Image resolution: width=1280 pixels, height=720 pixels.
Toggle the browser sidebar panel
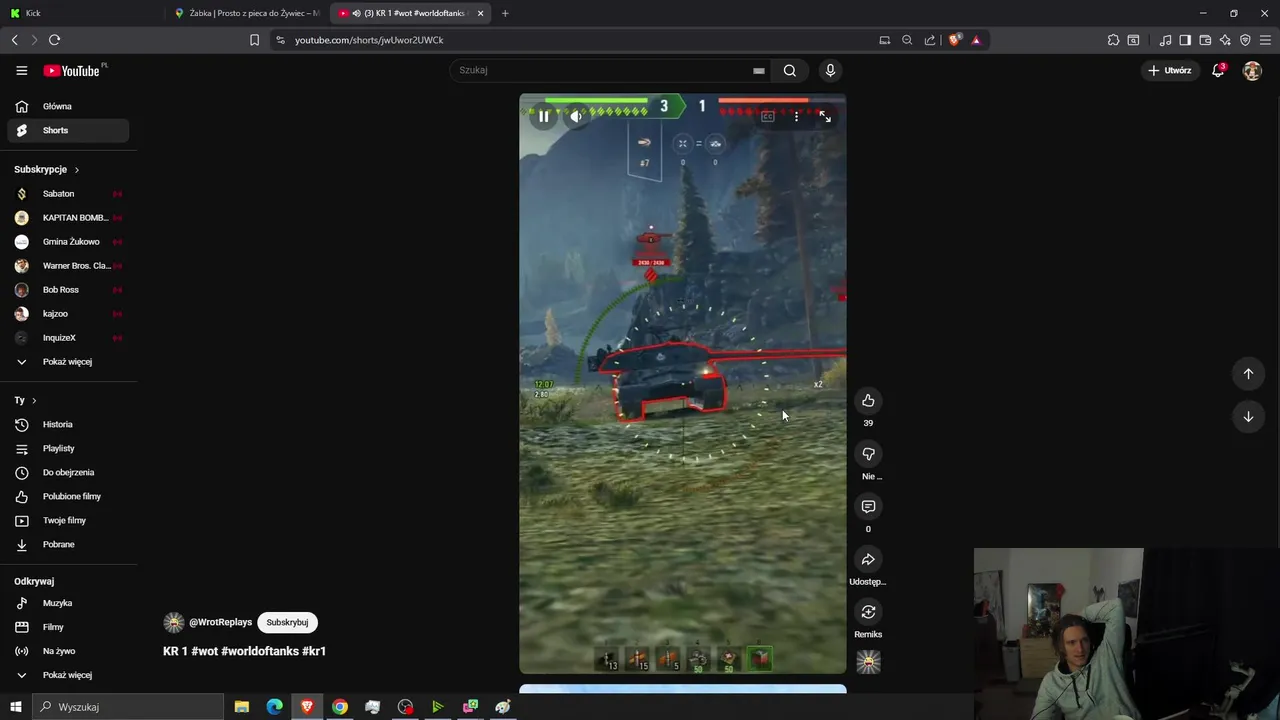coord(1185,40)
